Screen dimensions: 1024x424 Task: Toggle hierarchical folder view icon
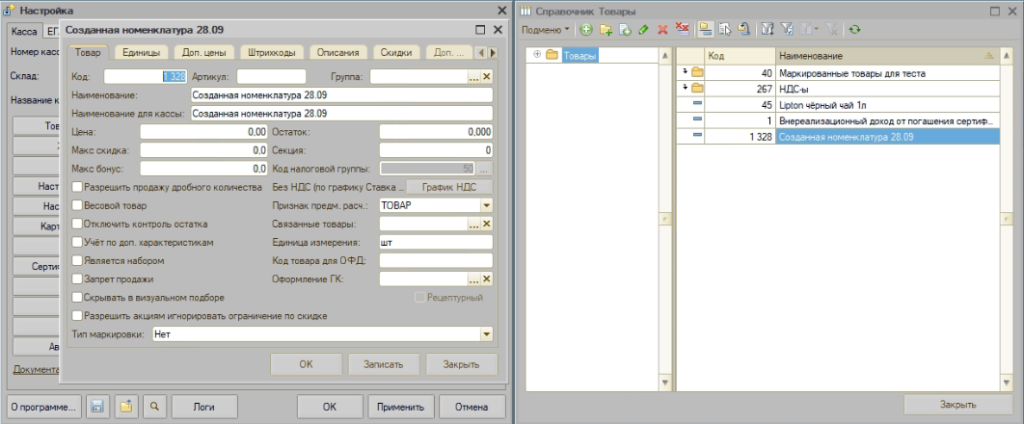(705, 29)
